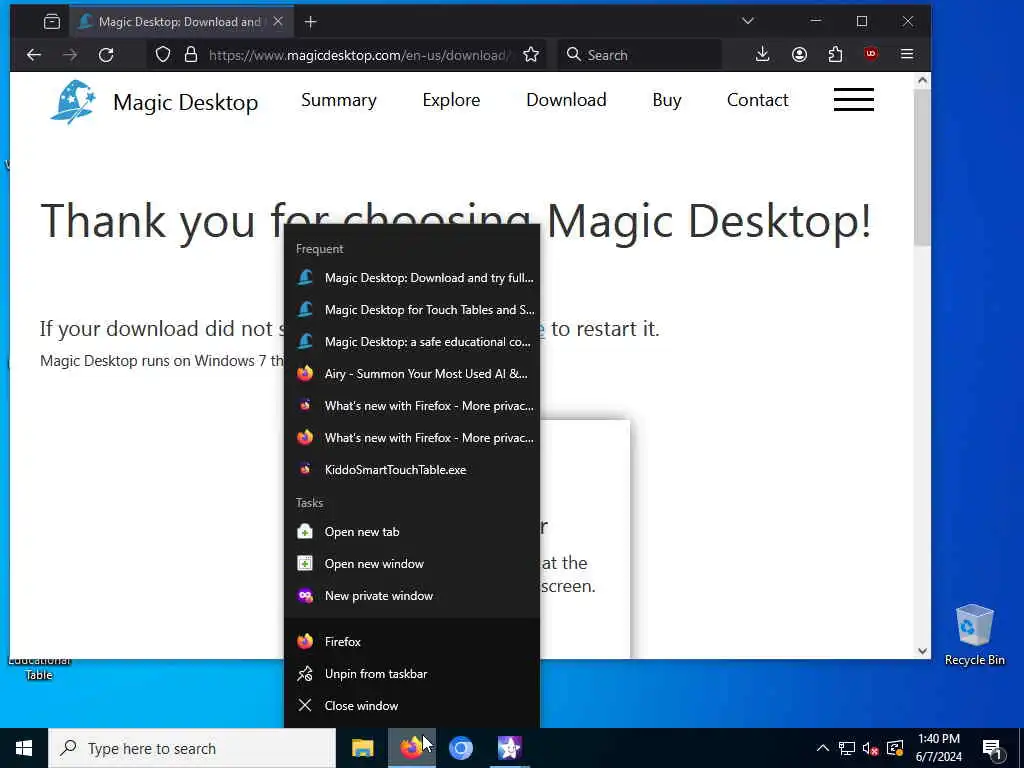
Task: Close the Magic Desktop browser tab
Action: pyautogui.click(x=278, y=22)
